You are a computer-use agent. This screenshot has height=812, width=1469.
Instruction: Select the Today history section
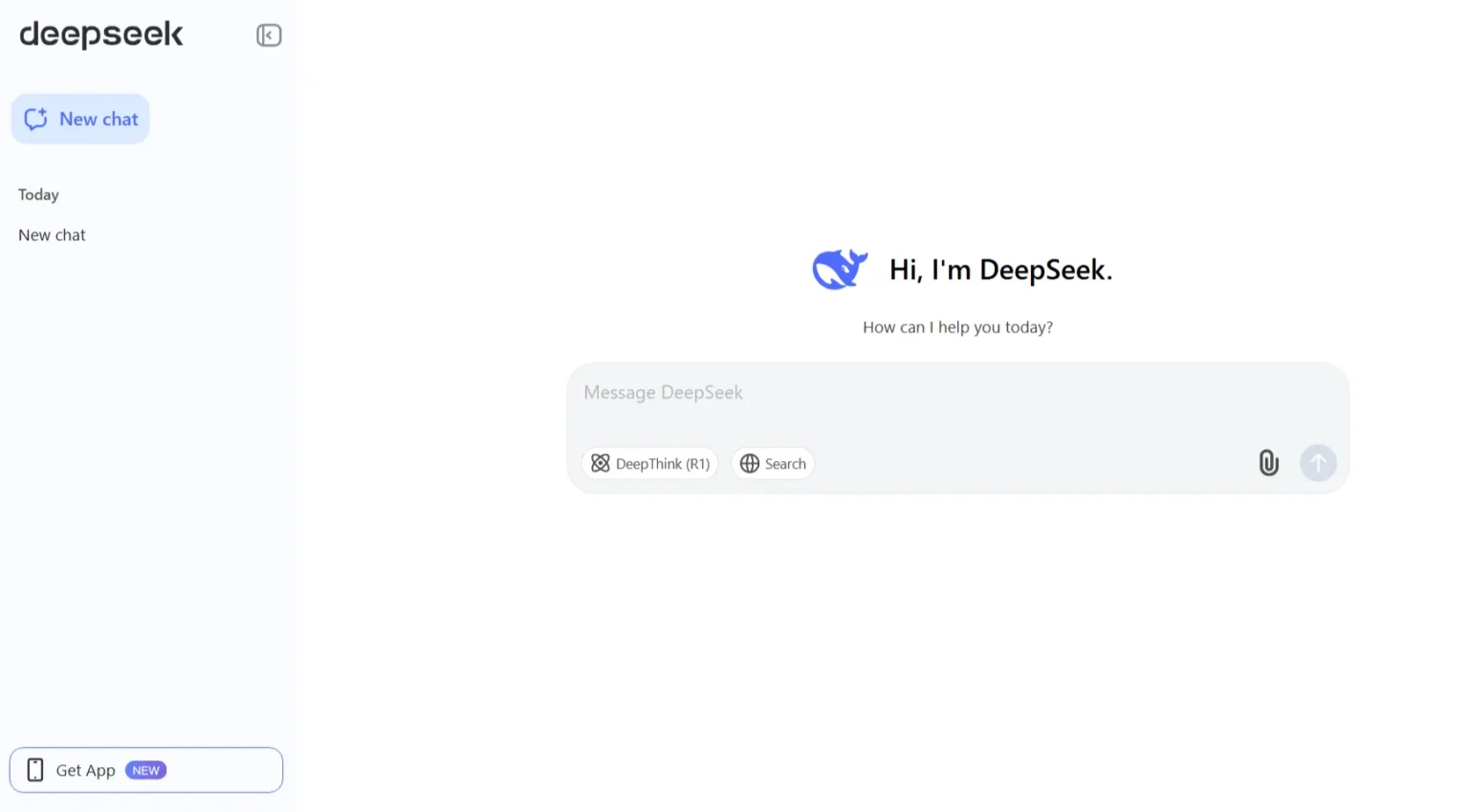pos(38,194)
